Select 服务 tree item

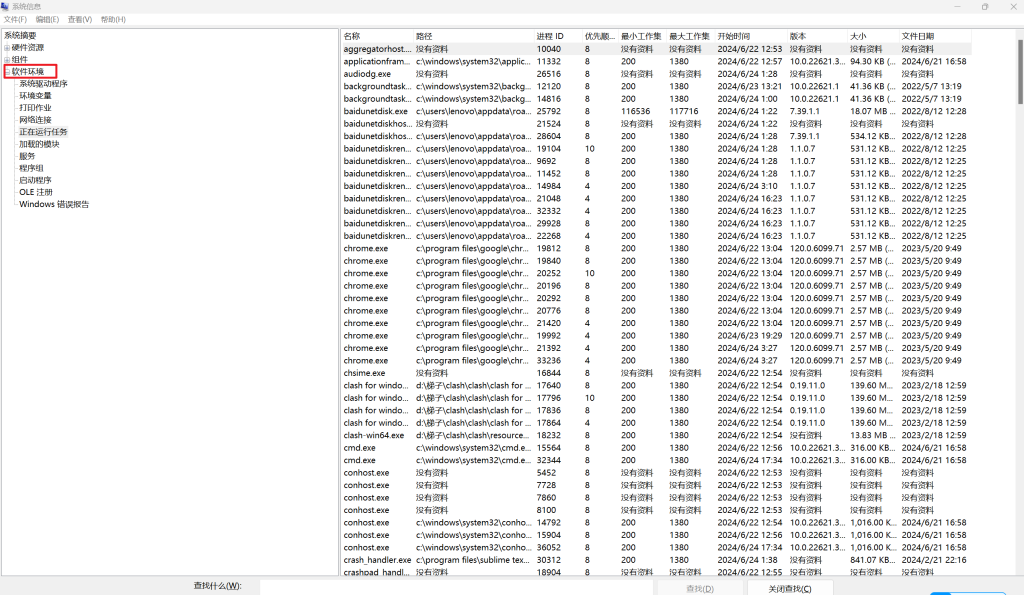[x=27, y=156]
